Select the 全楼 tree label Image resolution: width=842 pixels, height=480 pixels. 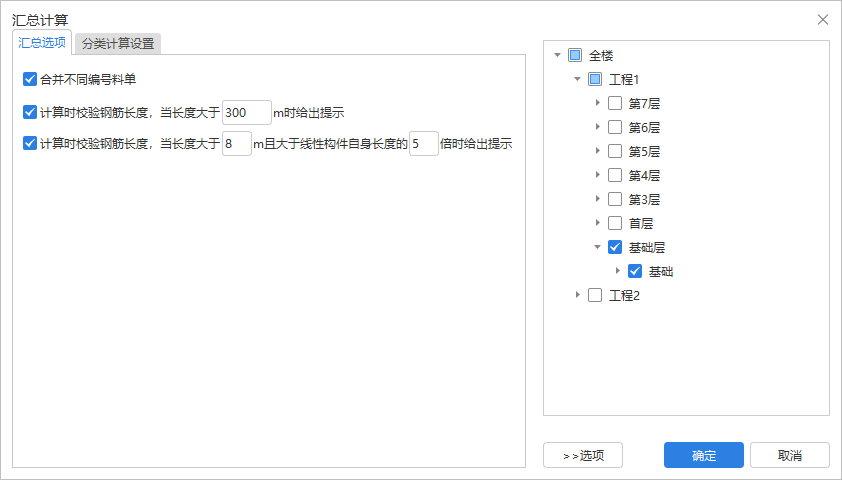click(601, 55)
